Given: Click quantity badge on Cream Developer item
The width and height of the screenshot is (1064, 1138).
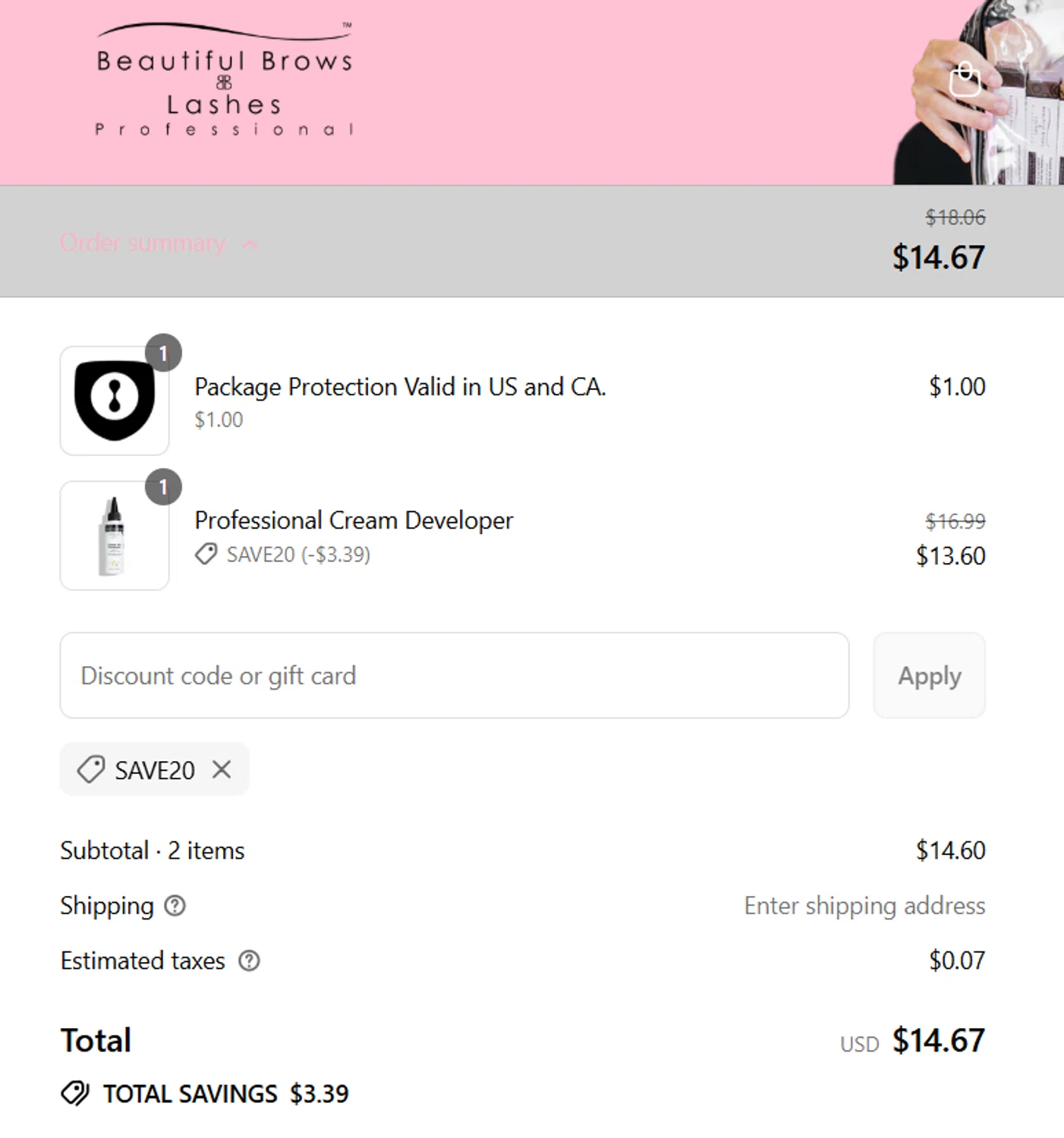Looking at the screenshot, I should point(163,487).
